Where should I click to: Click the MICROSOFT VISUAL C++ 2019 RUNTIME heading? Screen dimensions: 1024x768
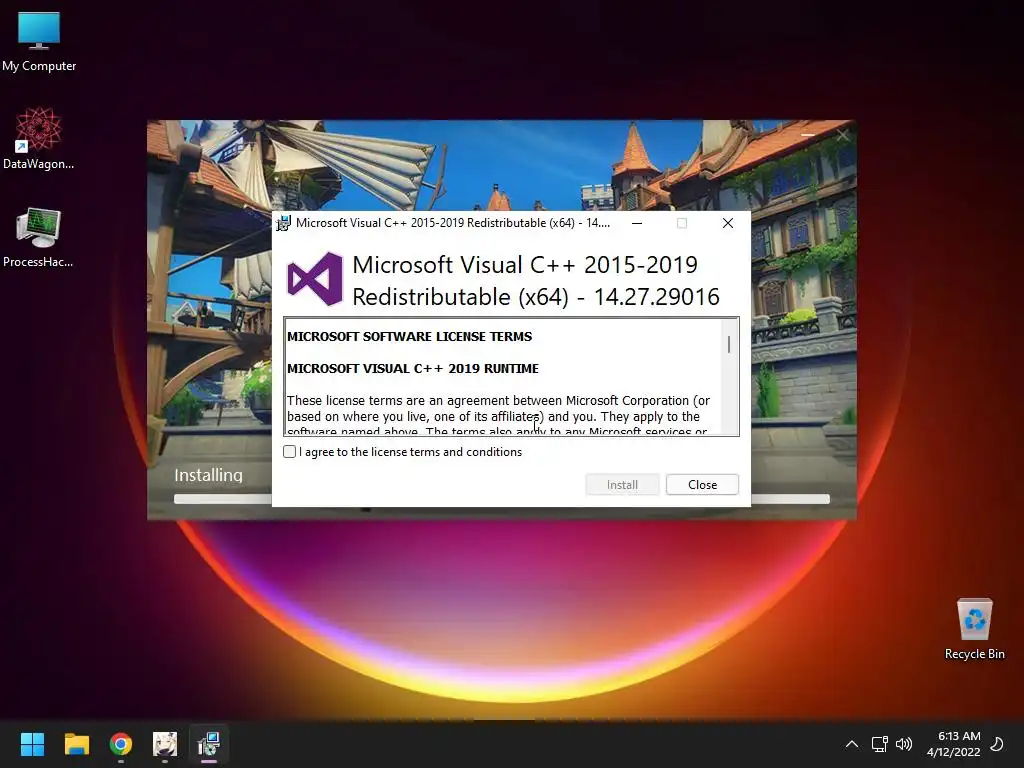point(413,368)
